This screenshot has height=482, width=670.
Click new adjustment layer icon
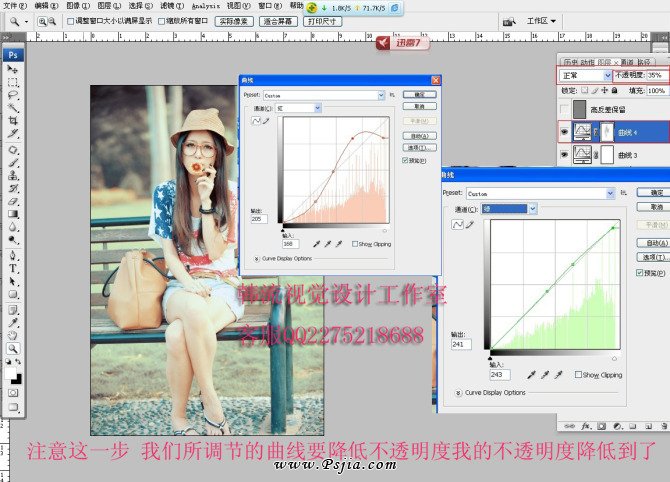pyautogui.click(x=617, y=426)
